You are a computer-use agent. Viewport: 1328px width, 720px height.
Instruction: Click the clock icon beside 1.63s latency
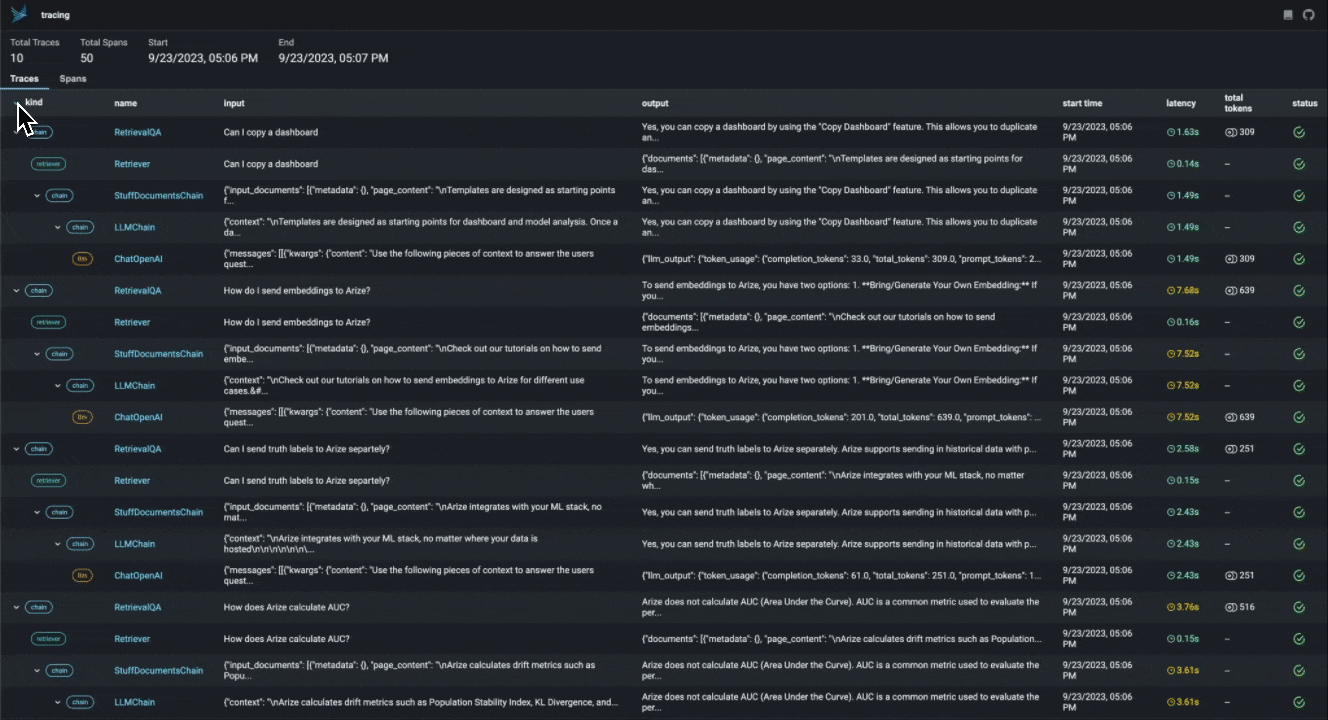pyautogui.click(x=1171, y=132)
